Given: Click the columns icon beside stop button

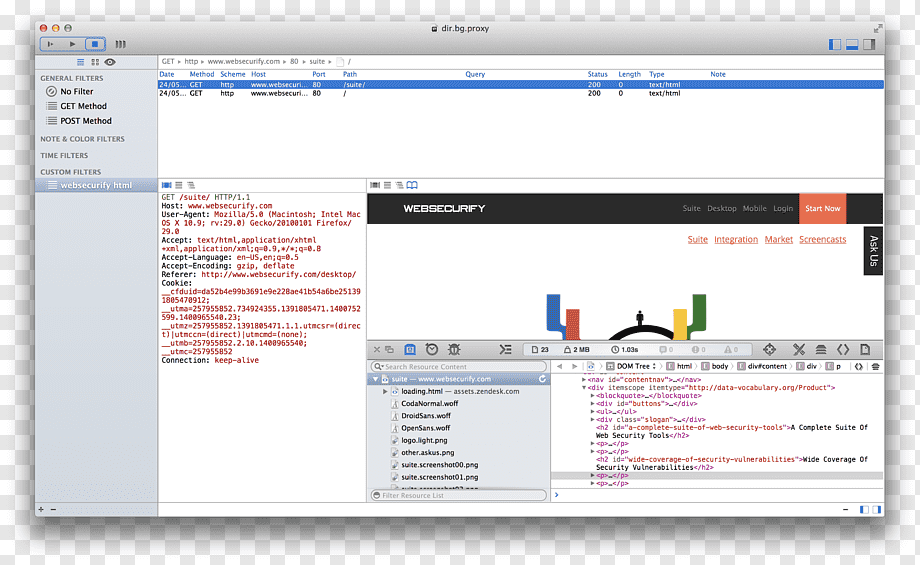Looking at the screenshot, I should [120, 44].
